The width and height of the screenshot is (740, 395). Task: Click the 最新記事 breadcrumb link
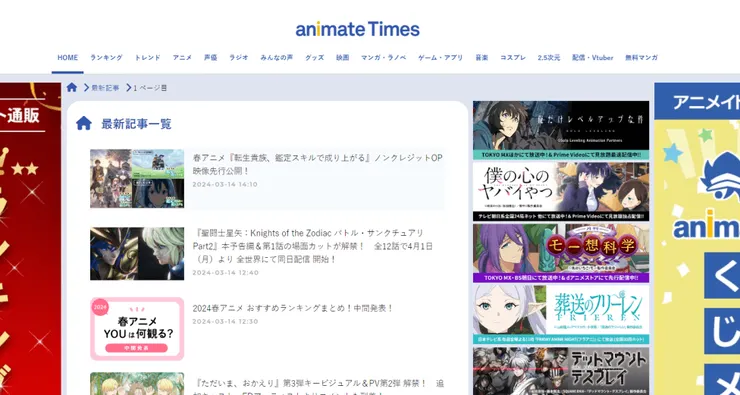click(x=105, y=88)
